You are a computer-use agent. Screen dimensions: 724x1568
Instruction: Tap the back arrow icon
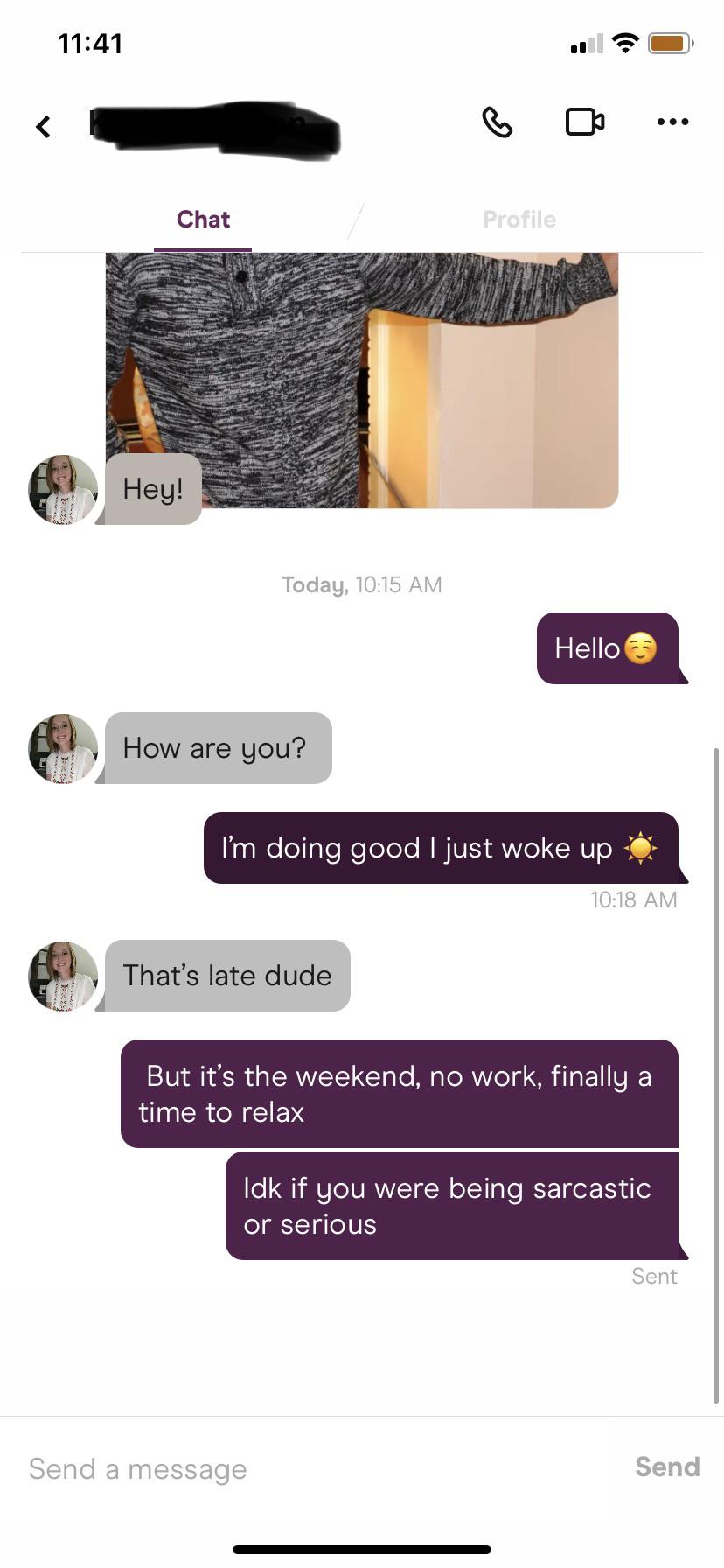point(43,127)
